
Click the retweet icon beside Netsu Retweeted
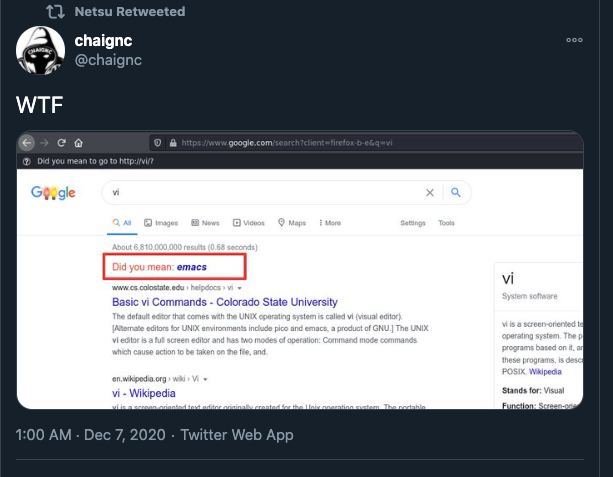[55, 11]
